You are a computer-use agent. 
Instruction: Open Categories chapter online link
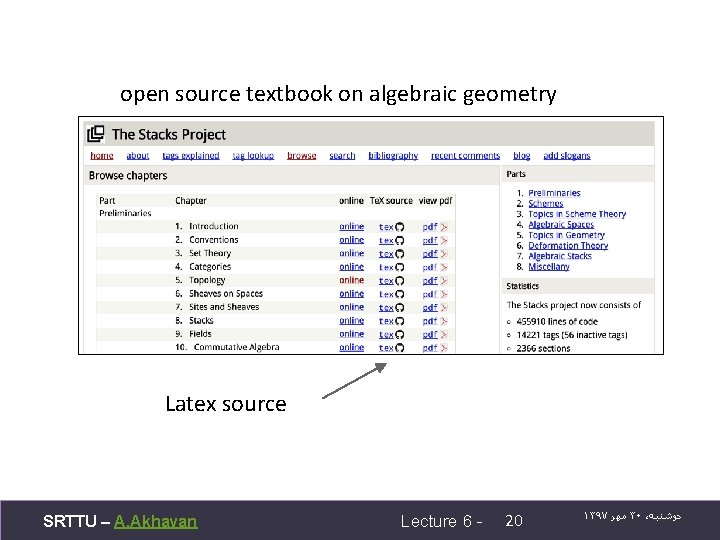click(x=352, y=267)
